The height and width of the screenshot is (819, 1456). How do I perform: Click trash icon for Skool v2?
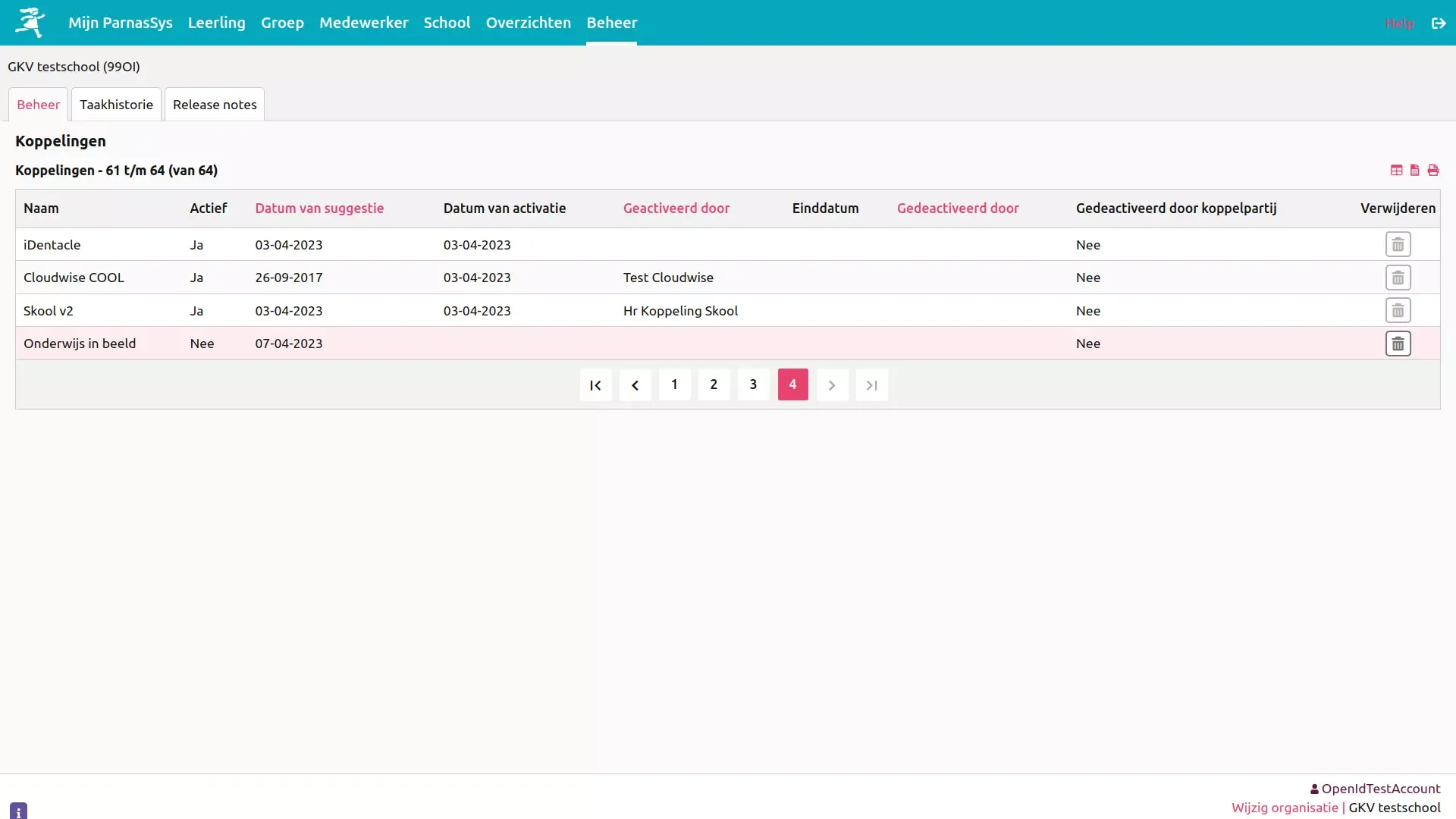point(1398,311)
